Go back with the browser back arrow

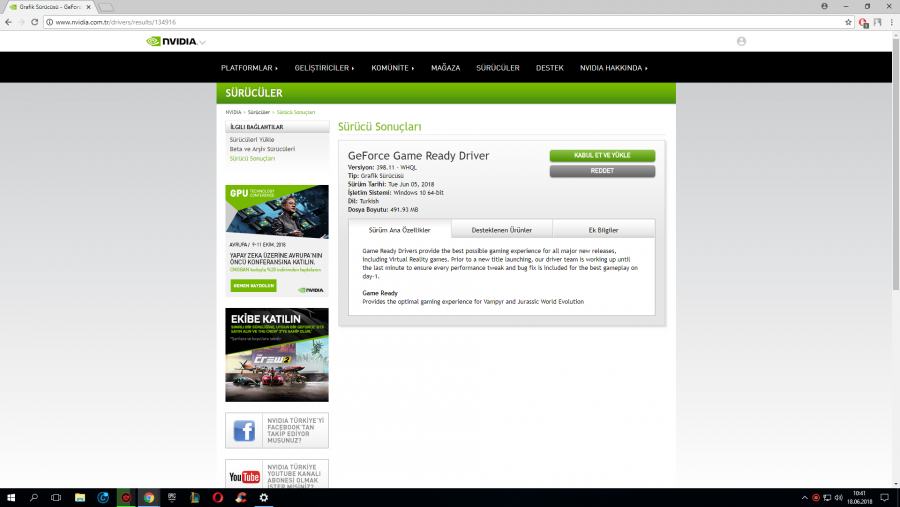tap(8, 22)
